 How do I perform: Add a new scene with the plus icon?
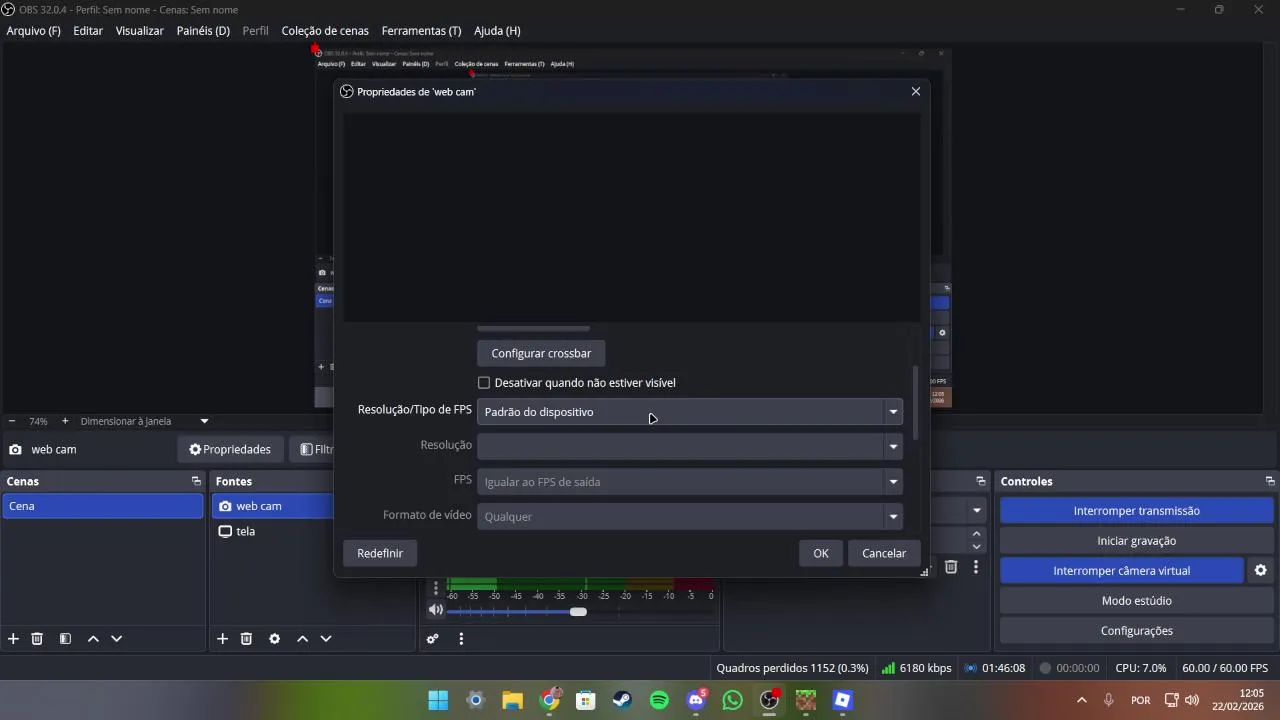(x=13, y=639)
